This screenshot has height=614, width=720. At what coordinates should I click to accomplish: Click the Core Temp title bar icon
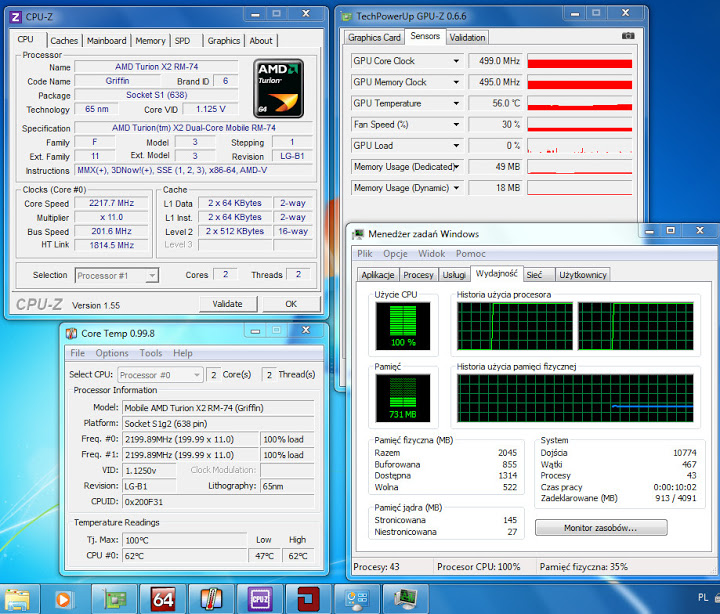[71, 333]
